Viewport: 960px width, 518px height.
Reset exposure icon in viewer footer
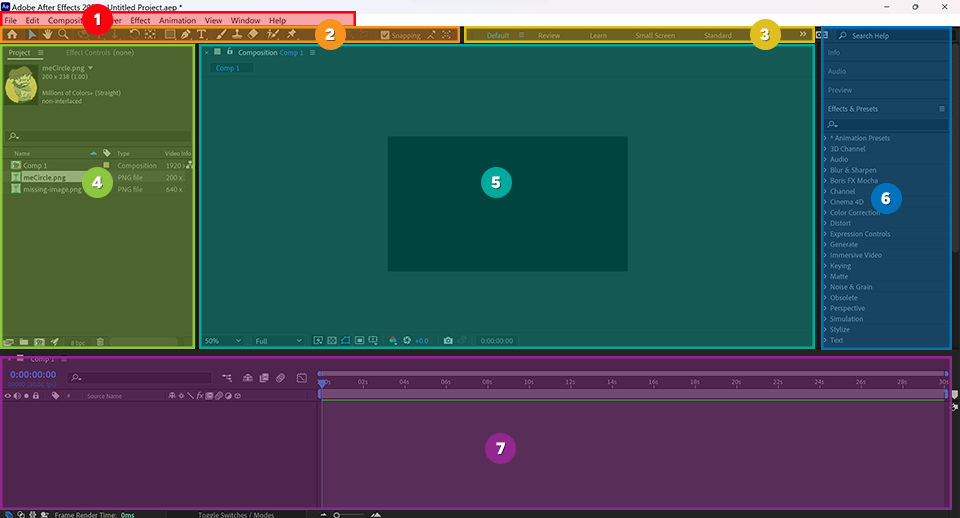point(407,340)
